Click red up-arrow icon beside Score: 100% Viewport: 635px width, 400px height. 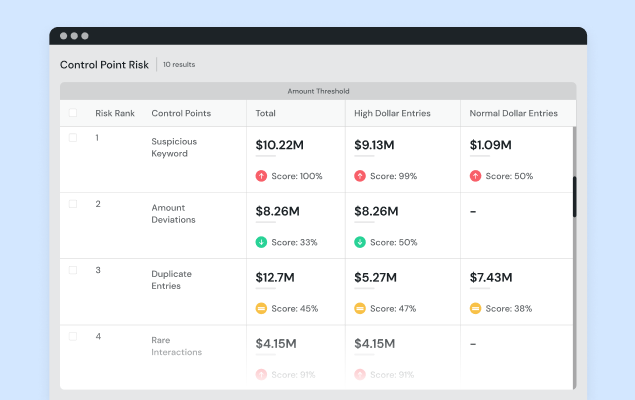pos(261,176)
